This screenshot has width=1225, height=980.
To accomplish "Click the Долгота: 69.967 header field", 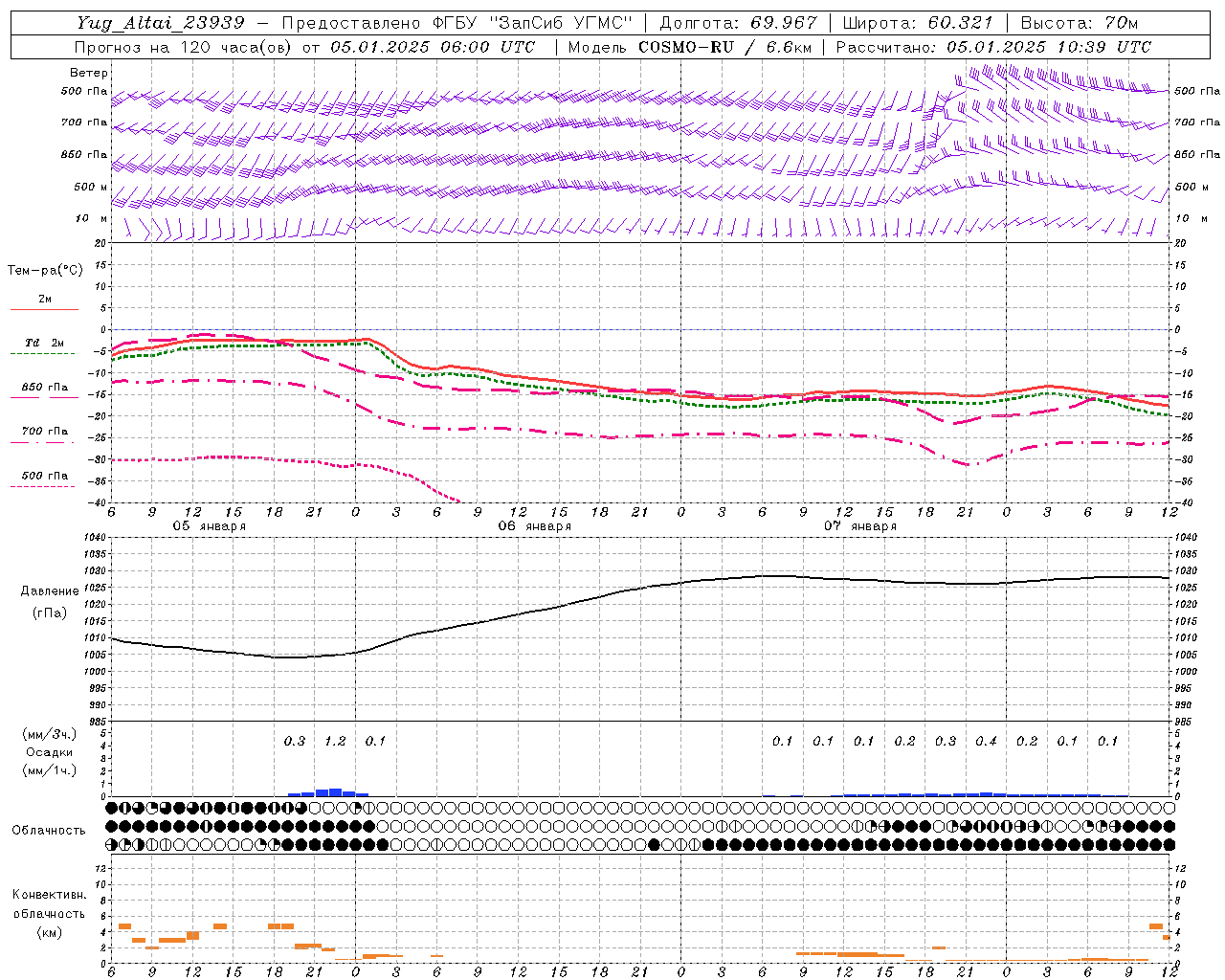I will tap(739, 23).
